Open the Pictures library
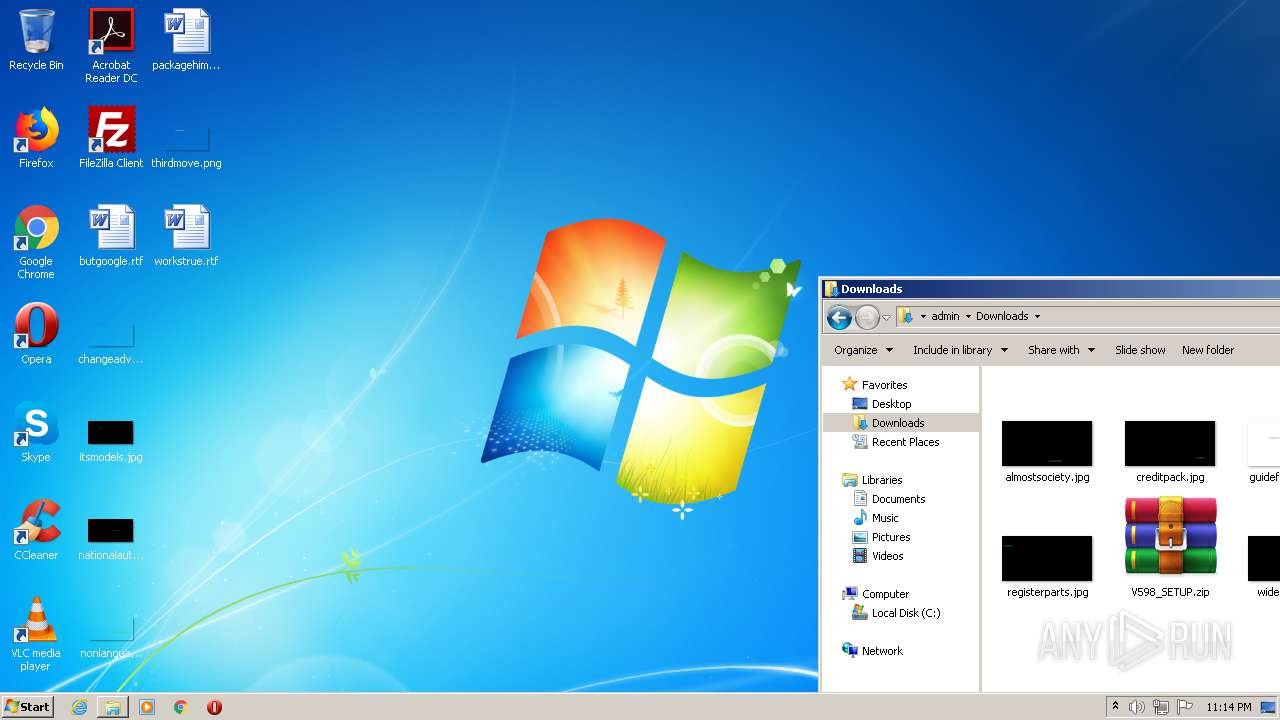This screenshot has width=1280, height=720. coord(890,537)
